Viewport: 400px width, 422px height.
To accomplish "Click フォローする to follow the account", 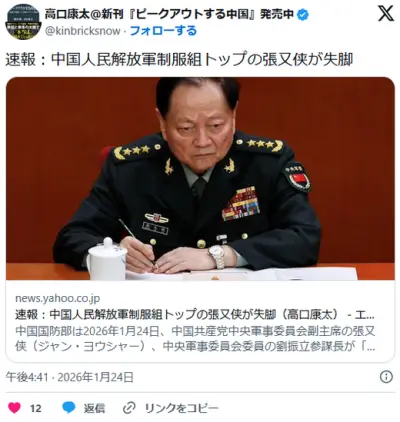I will [163, 31].
